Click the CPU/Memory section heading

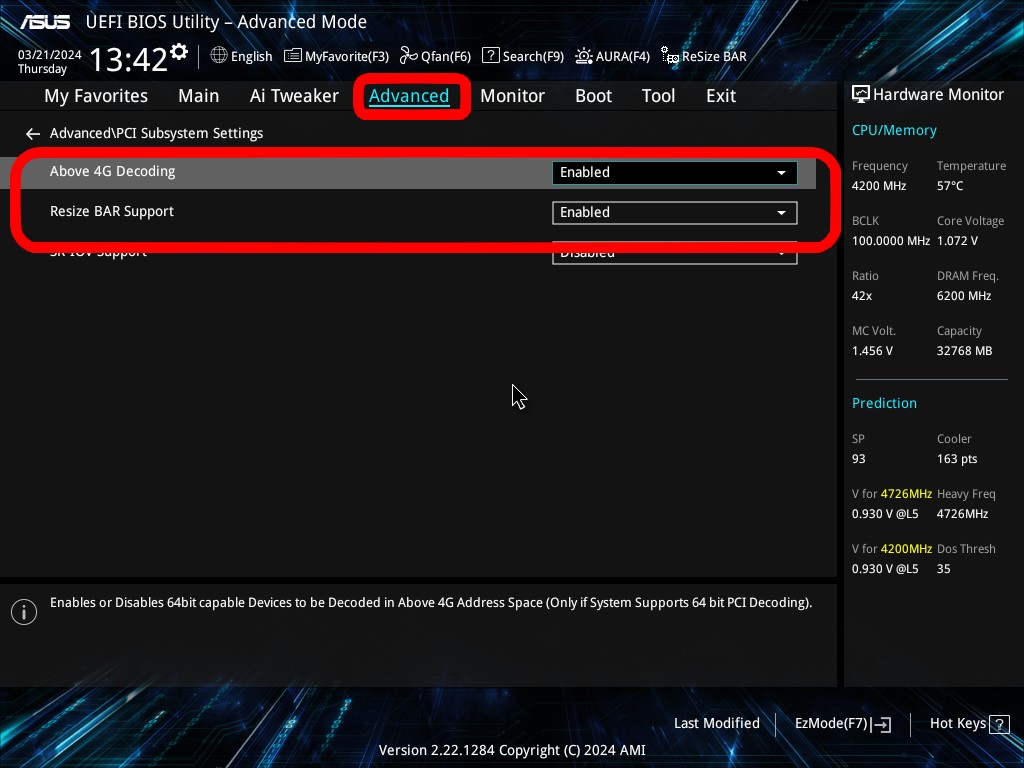894,130
